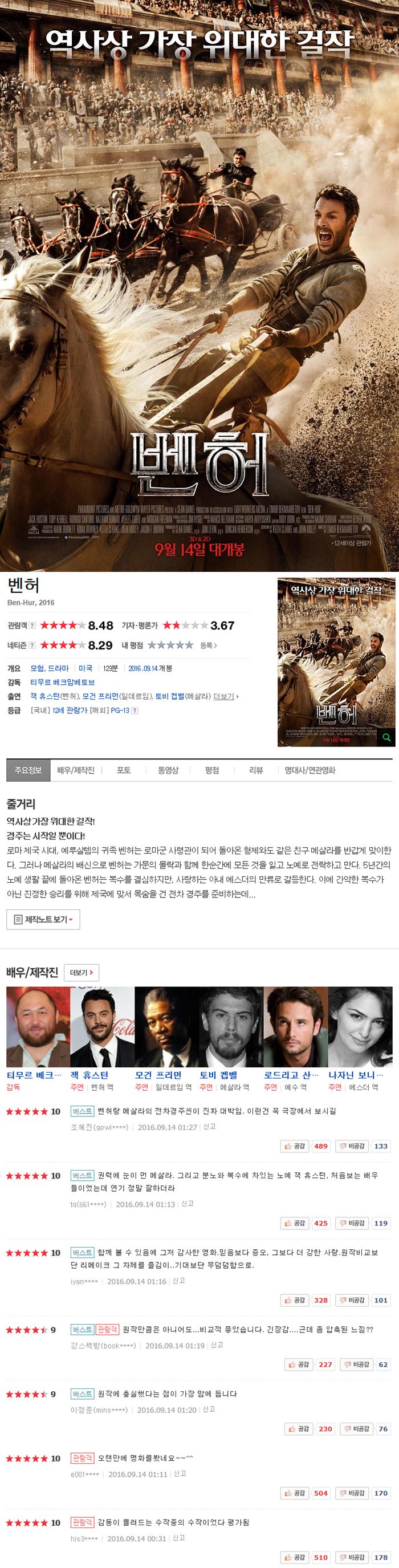
Task: Expand cast list via 더보기 beside 출연
Action: click(226, 696)
